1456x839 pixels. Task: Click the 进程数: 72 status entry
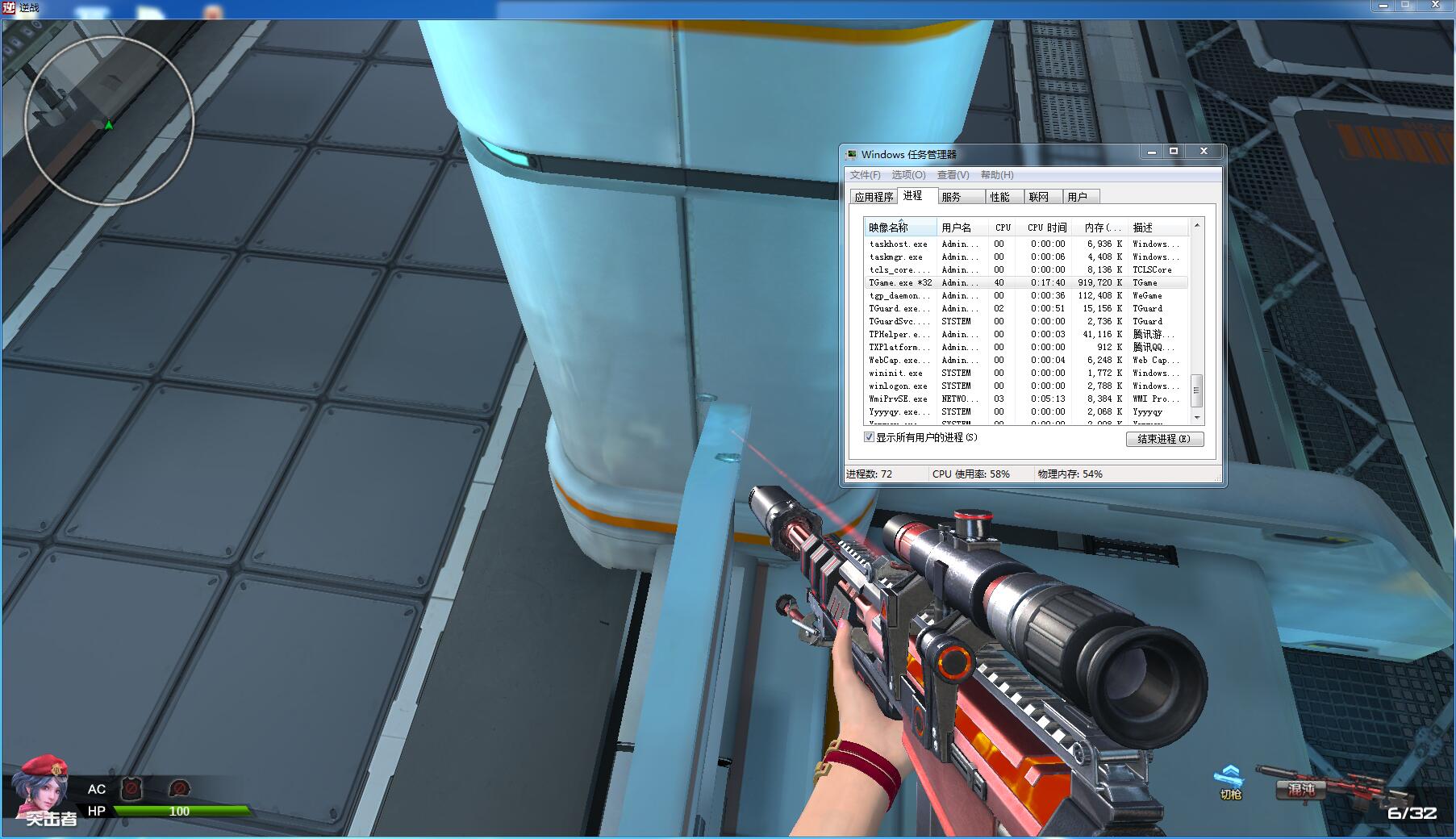tap(869, 474)
